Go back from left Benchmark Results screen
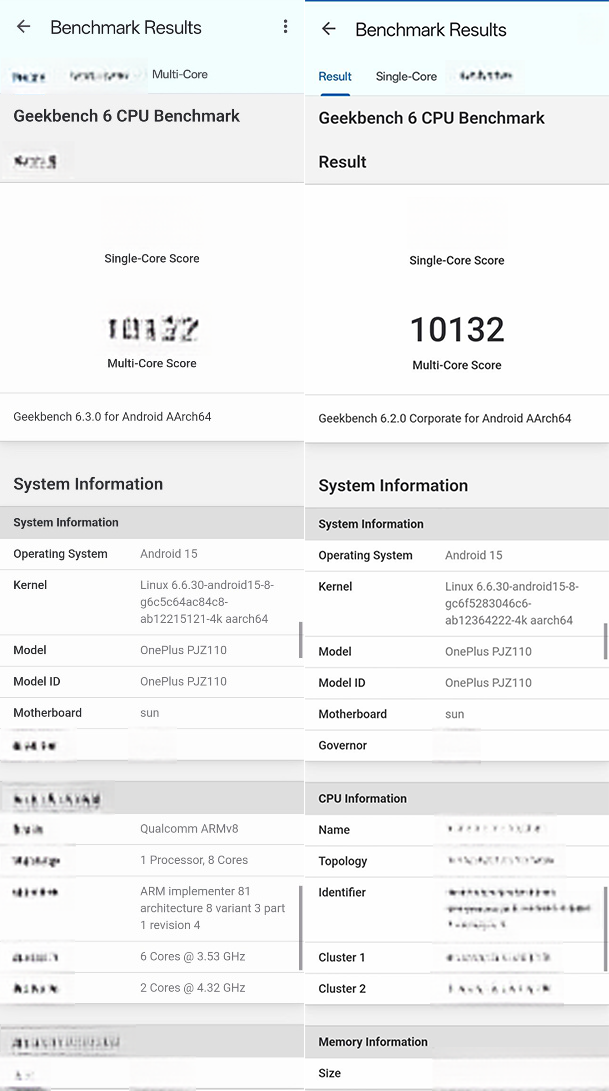This screenshot has height=1091, width=609. [24, 27]
